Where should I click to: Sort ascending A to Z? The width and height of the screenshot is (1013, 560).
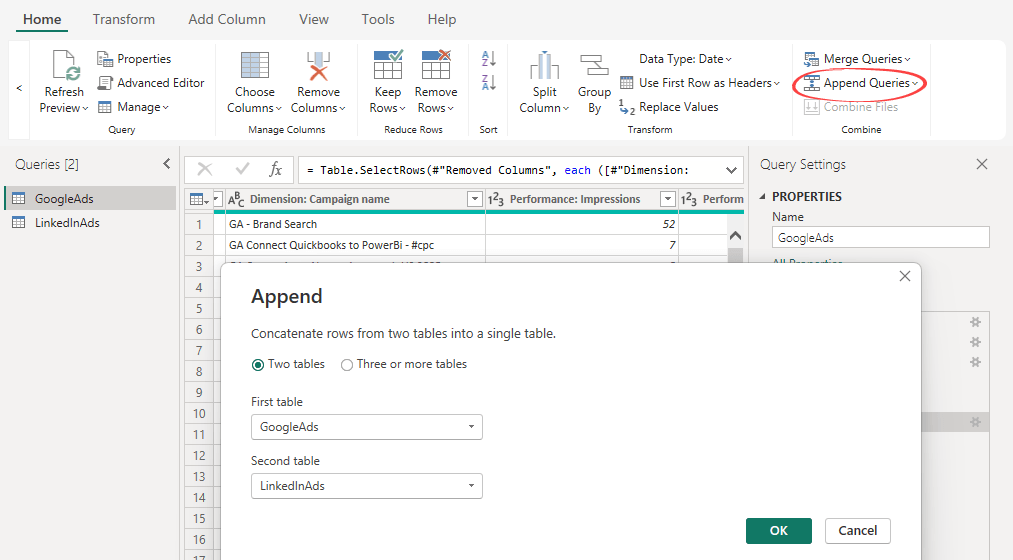[488, 59]
